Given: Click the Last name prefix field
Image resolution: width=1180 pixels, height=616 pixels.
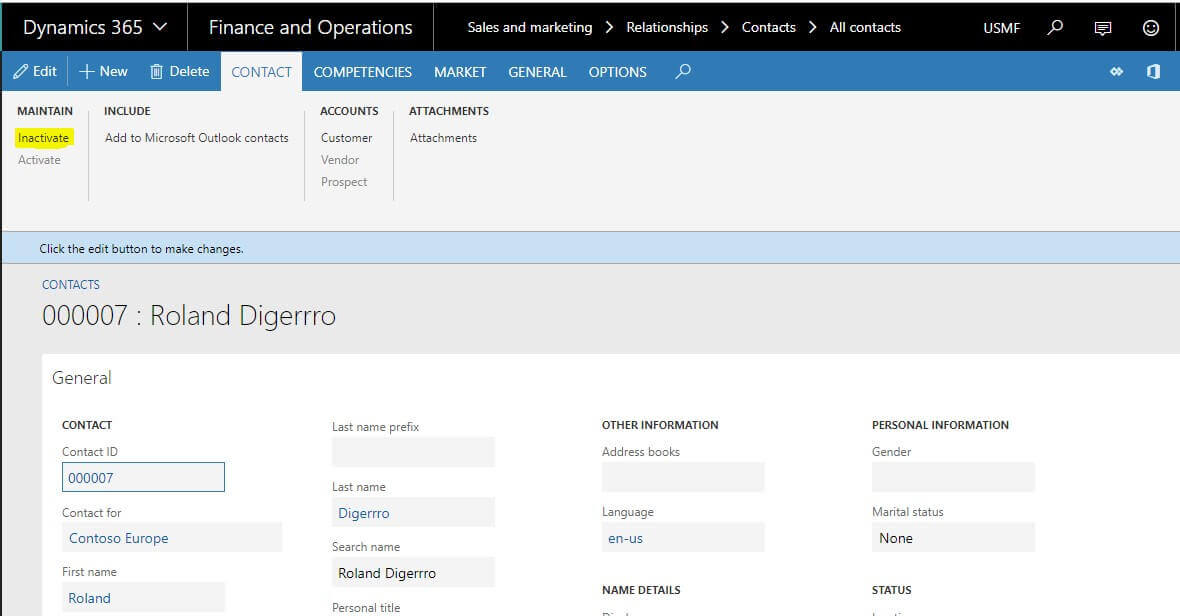Looking at the screenshot, I should pyautogui.click(x=413, y=452).
